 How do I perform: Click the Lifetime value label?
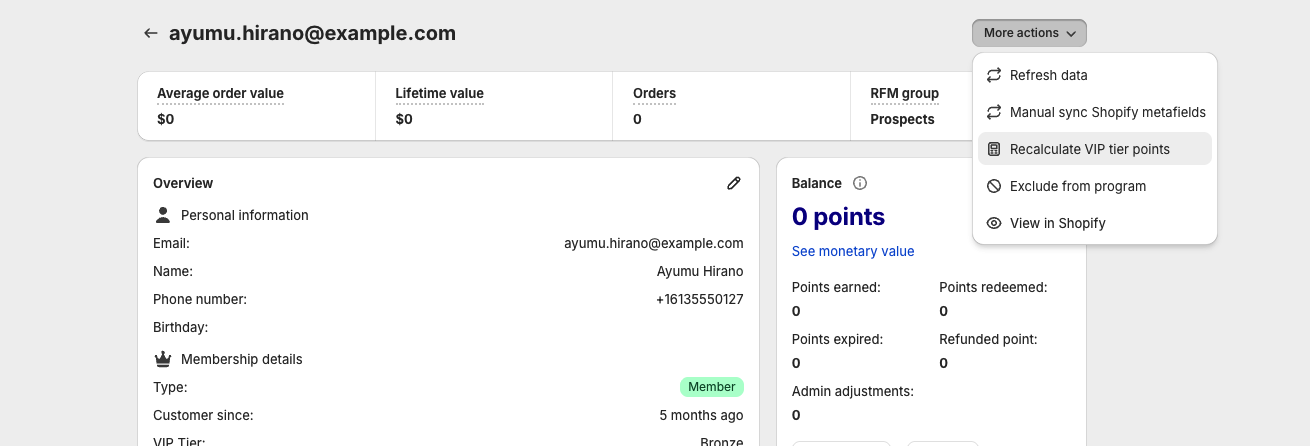439,93
